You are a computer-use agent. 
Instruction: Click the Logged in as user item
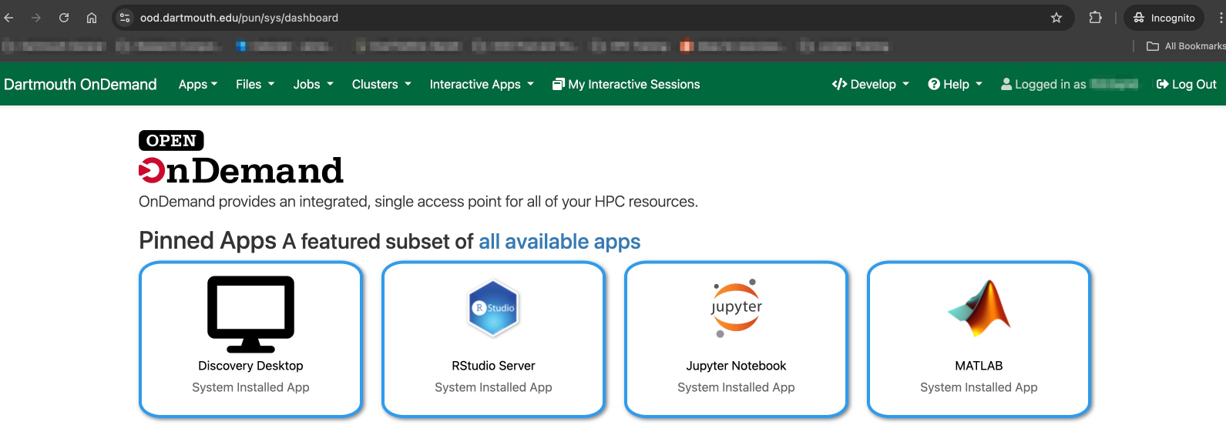tap(1069, 84)
